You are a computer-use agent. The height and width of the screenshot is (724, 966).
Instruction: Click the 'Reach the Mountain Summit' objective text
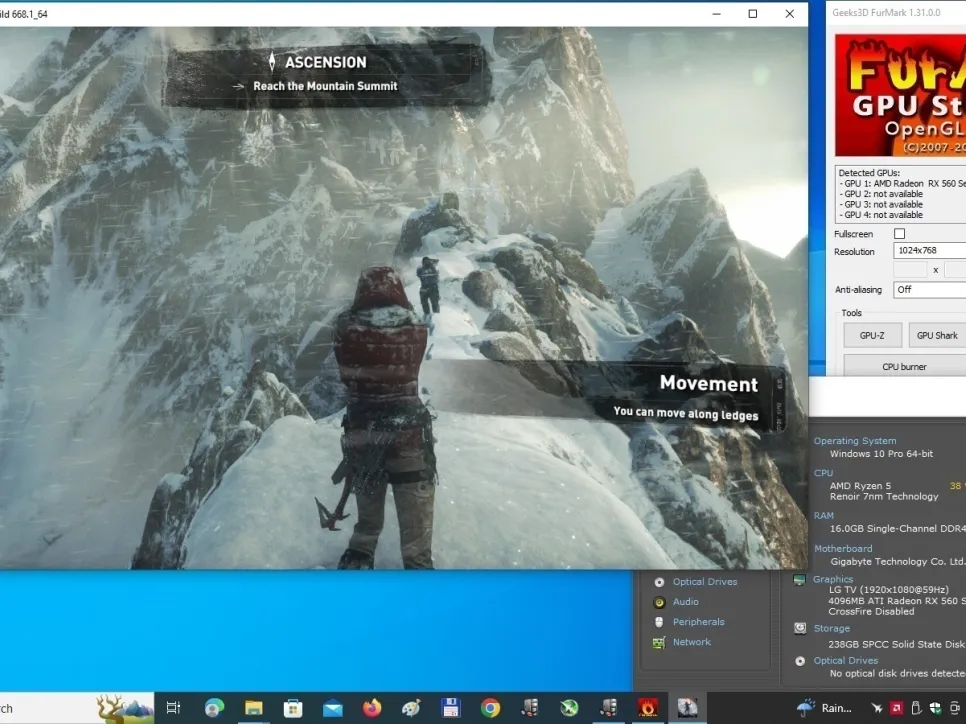tap(325, 86)
